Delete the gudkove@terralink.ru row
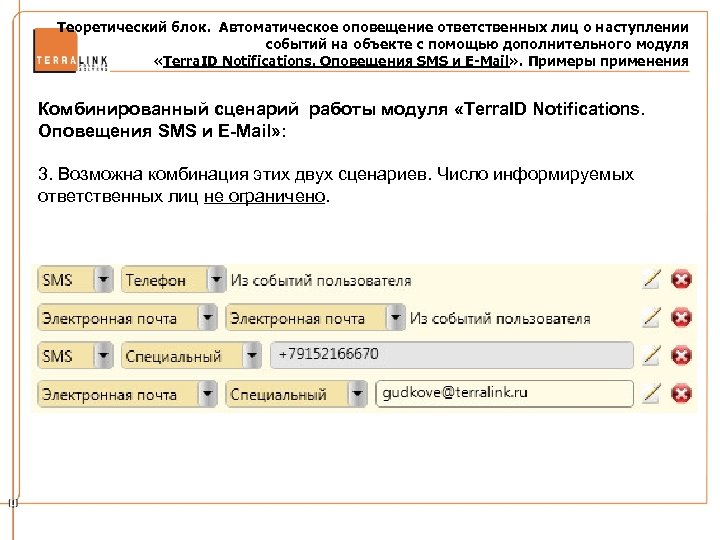This screenshot has height=540, width=720. (x=681, y=394)
